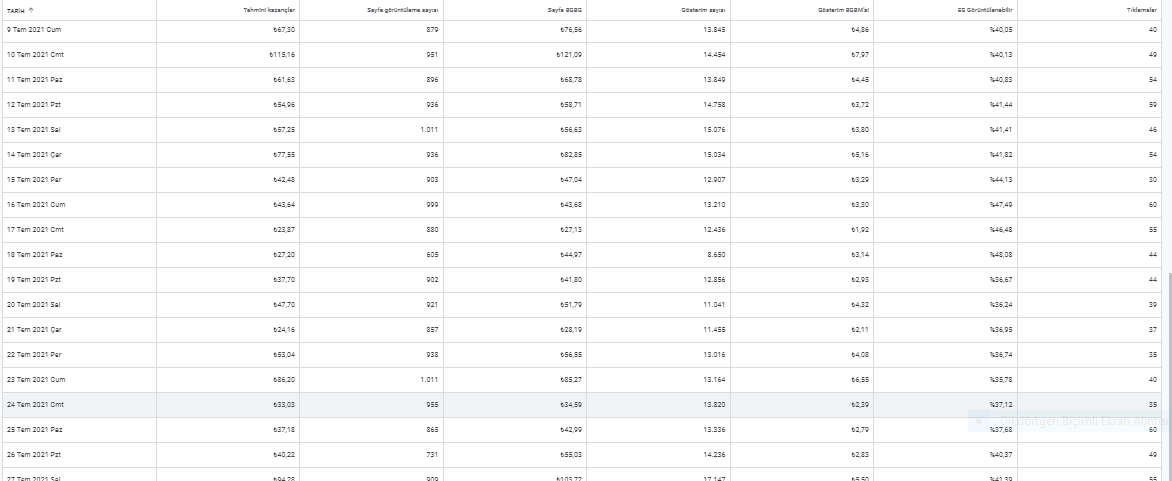The image size is (1172, 481).
Task: Click the Gösterim sayısı column header
Action: coord(702,10)
